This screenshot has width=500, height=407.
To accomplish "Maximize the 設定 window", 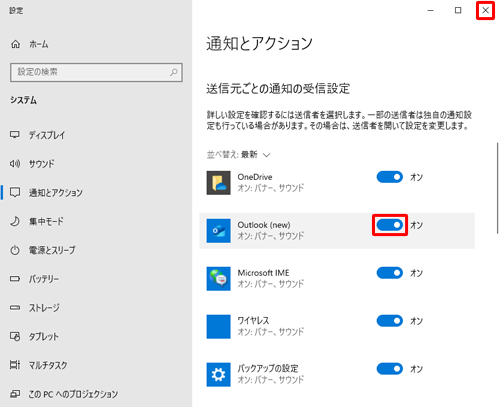I will [x=458, y=10].
